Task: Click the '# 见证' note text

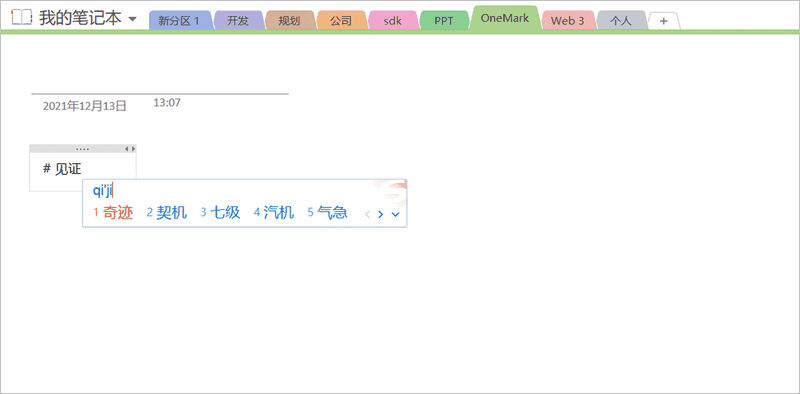Action: tap(62, 170)
